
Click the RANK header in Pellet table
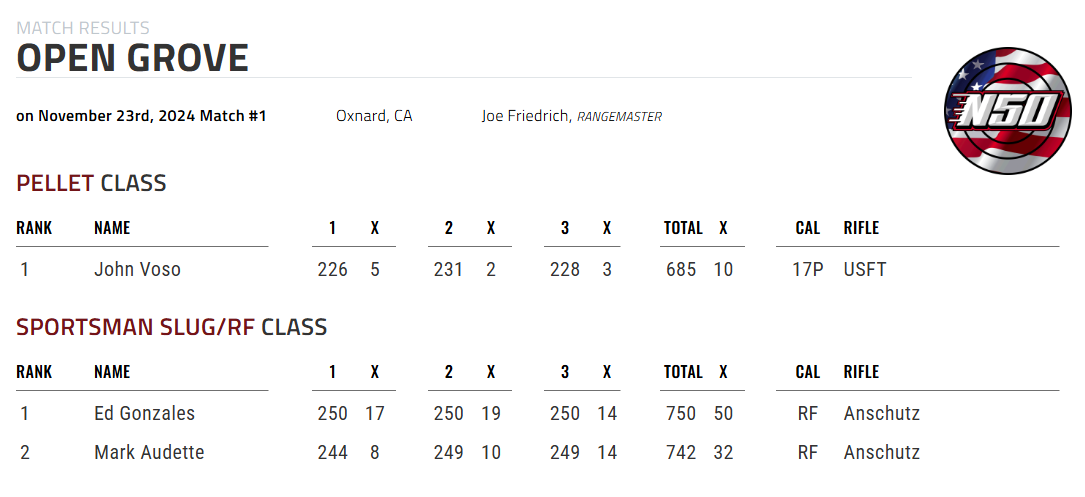point(35,228)
